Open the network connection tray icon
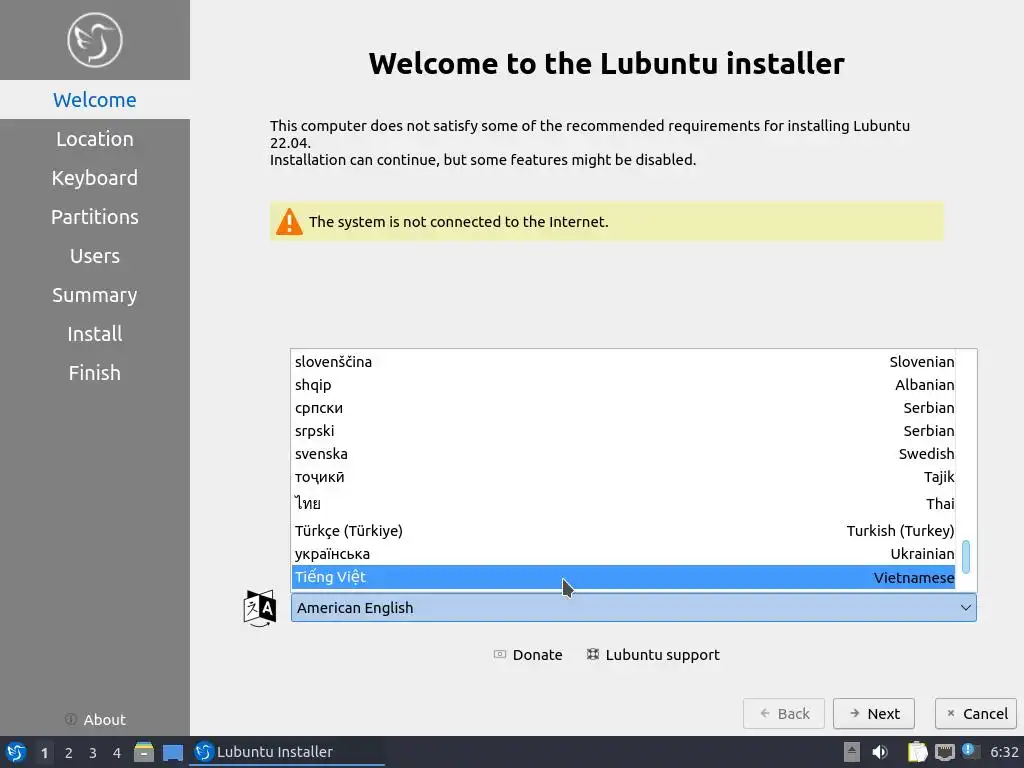 coord(944,752)
